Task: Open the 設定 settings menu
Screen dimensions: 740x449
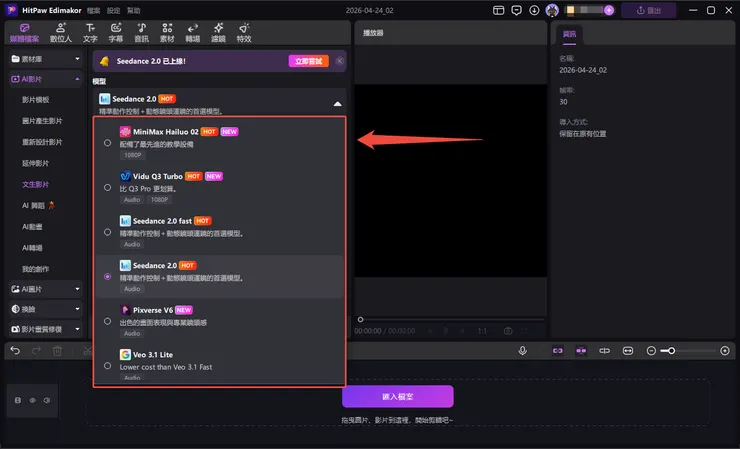Action: click(x=113, y=10)
